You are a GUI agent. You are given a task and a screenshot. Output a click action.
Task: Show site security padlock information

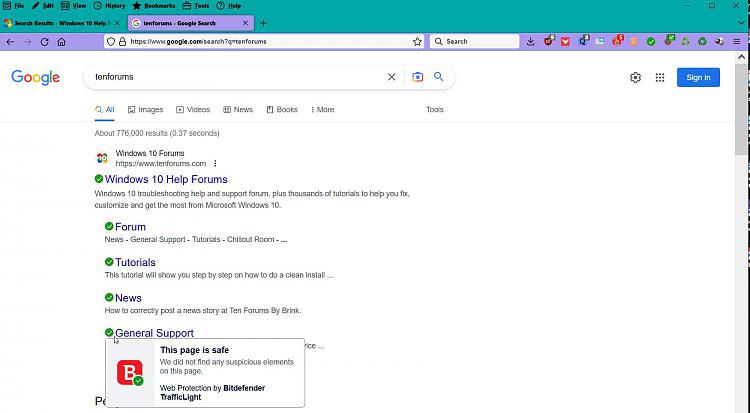[x=122, y=42]
